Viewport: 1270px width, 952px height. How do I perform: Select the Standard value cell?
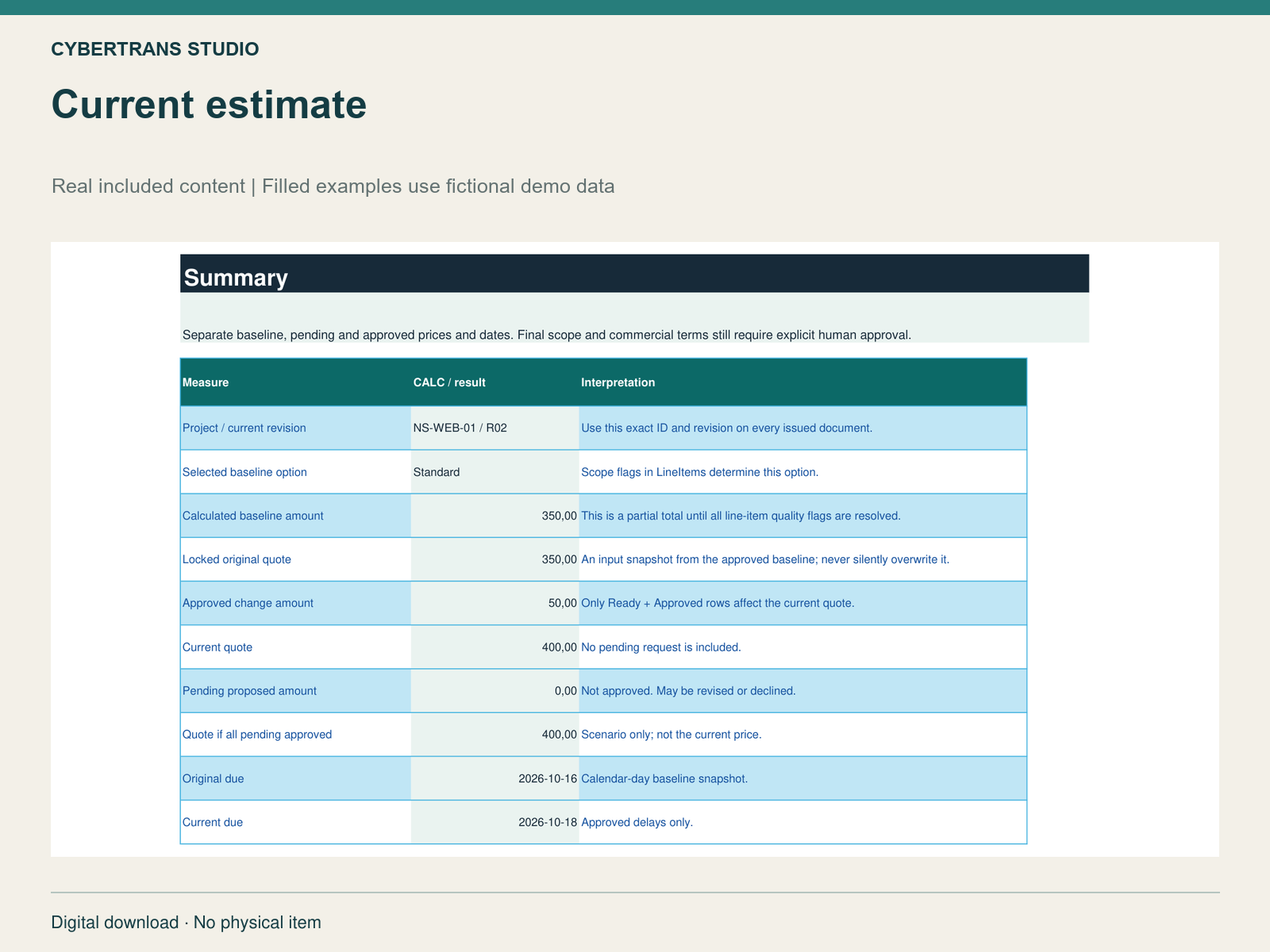pyautogui.click(x=495, y=472)
